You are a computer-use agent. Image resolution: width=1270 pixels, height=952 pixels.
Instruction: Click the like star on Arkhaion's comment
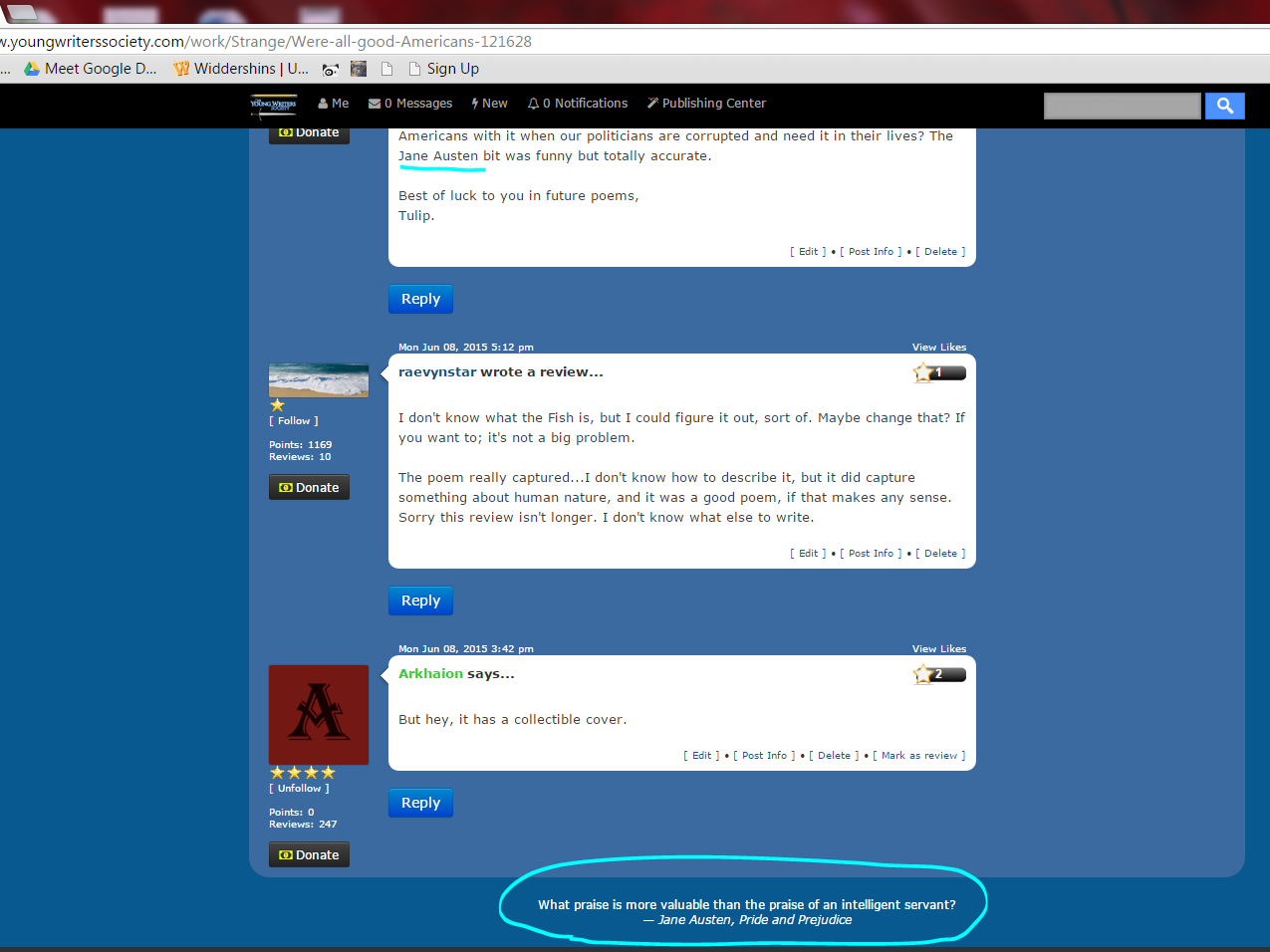pyautogui.click(x=923, y=674)
